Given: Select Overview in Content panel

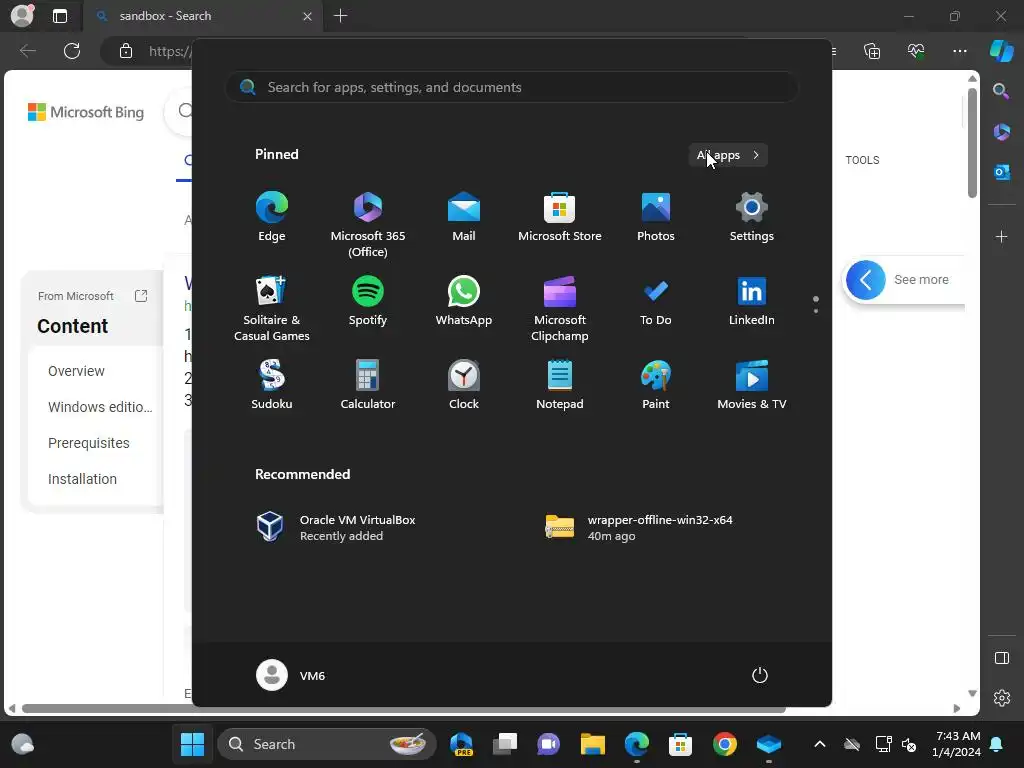Looking at the screenshot, I should [76, 371].
